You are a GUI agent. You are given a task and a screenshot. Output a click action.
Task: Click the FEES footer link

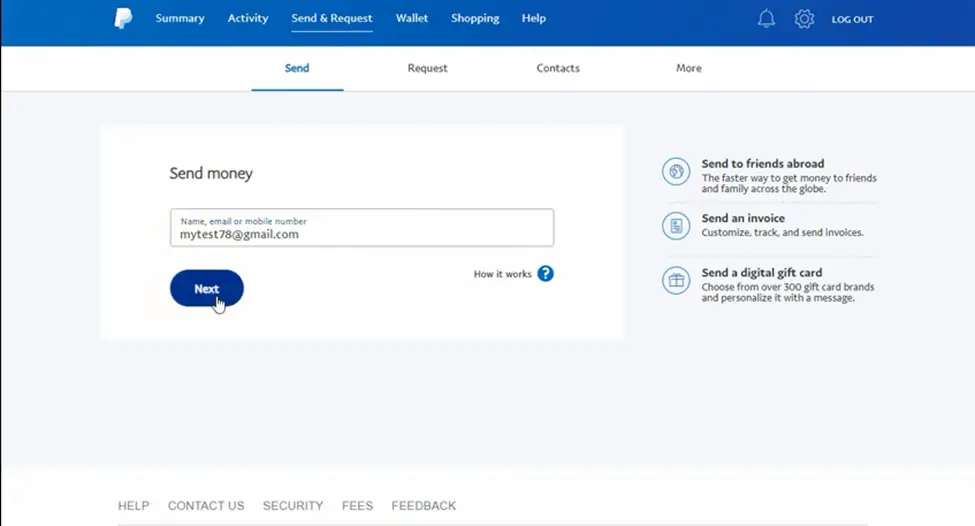pyautogui.click(x=358, y=506)
